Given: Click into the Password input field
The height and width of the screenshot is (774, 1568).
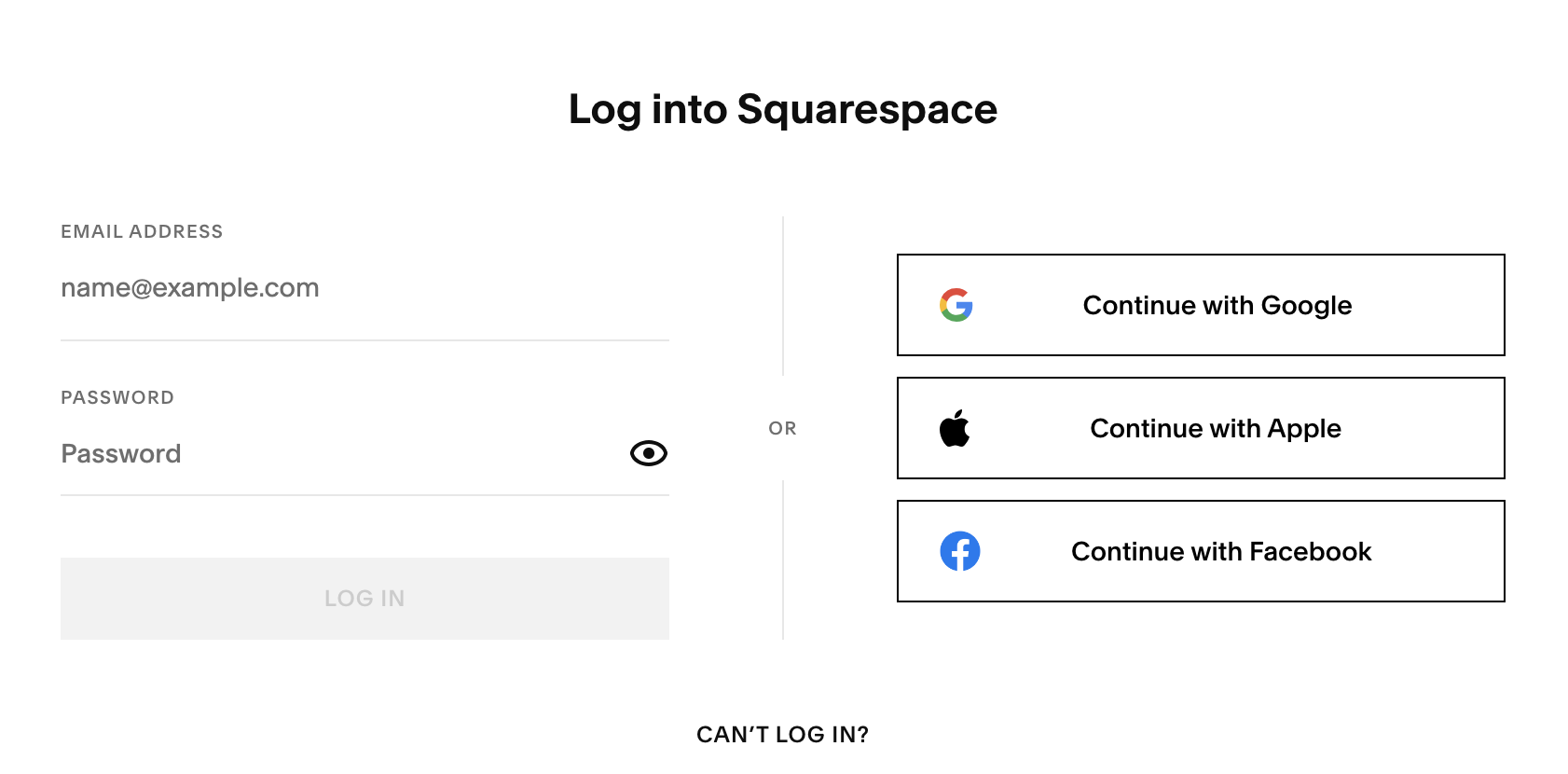Looking at the screenshot, I should point(336,454).
